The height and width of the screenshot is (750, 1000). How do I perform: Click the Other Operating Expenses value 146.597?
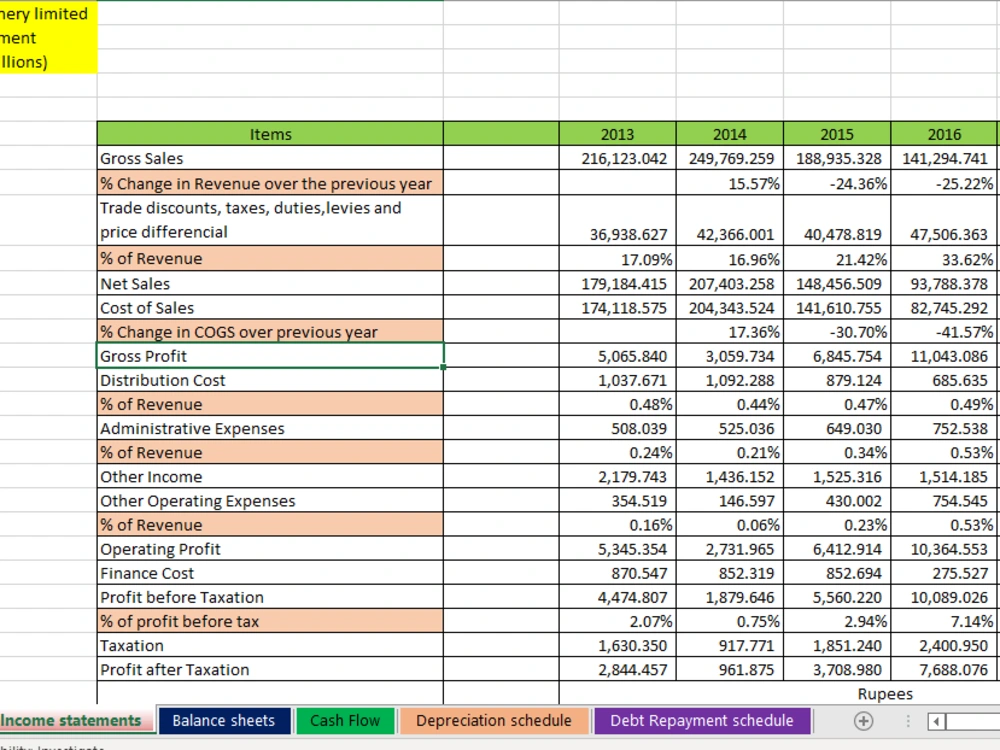(x=730, y=501)
